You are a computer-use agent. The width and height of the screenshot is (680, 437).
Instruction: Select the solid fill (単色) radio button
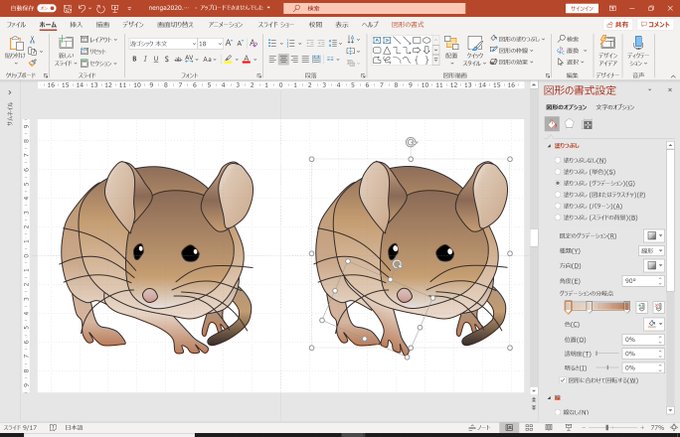(557, 172)
